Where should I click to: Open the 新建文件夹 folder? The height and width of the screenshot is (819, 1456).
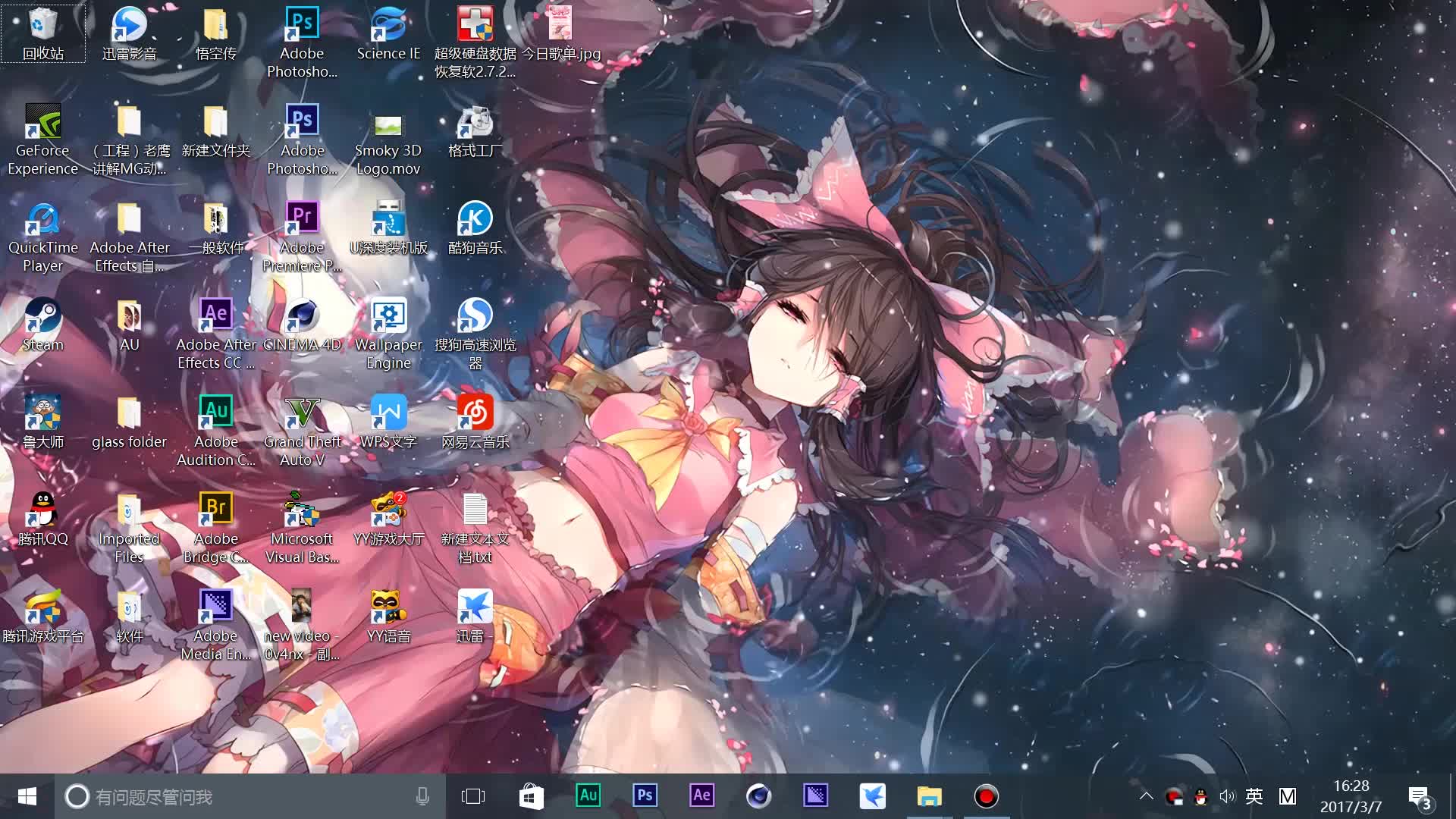pos(215,130)
